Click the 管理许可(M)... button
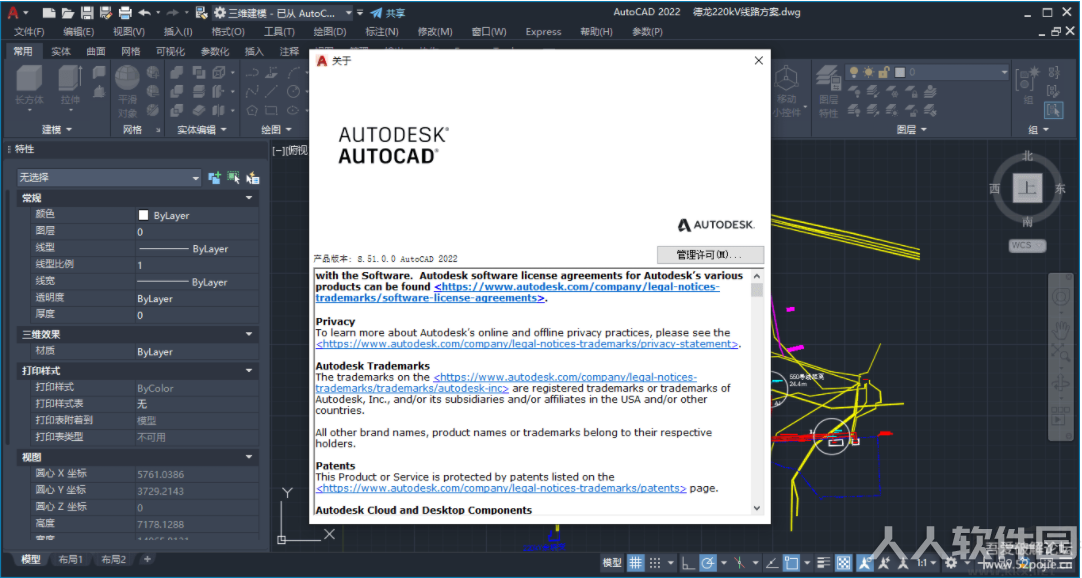1082x578 pixels. click(x=710, y=255)
